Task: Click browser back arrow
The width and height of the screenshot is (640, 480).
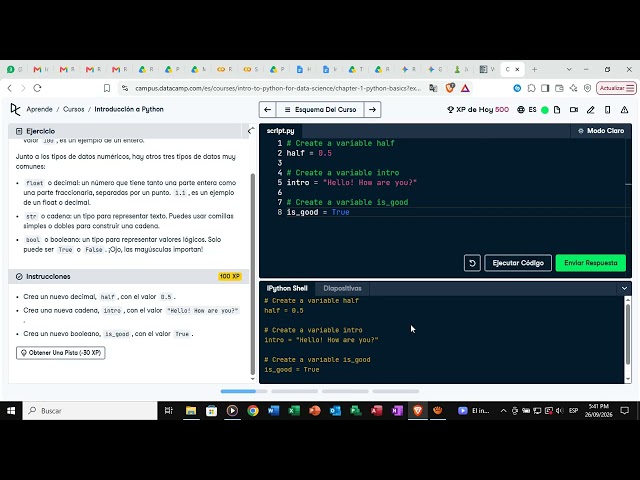Action: (x=10, y=88)
